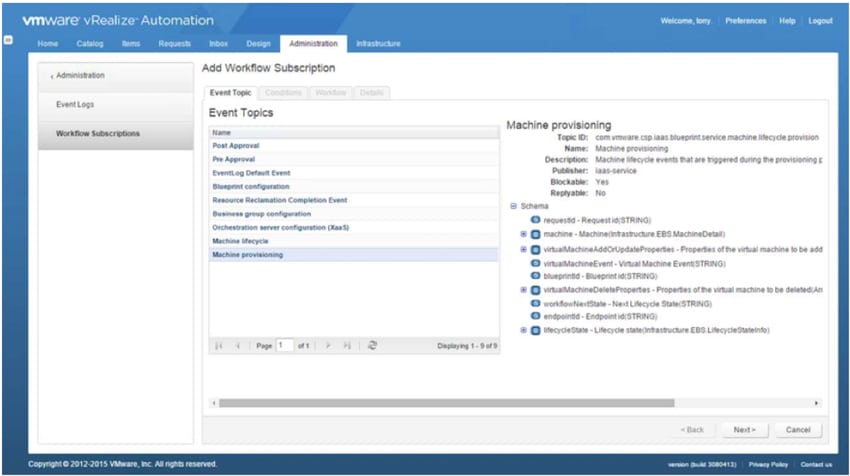Image resolution: width=850 pixels, height=476 pixels.
Task: Open the Infrastructure tab
Action: click(x=378, y=43)
